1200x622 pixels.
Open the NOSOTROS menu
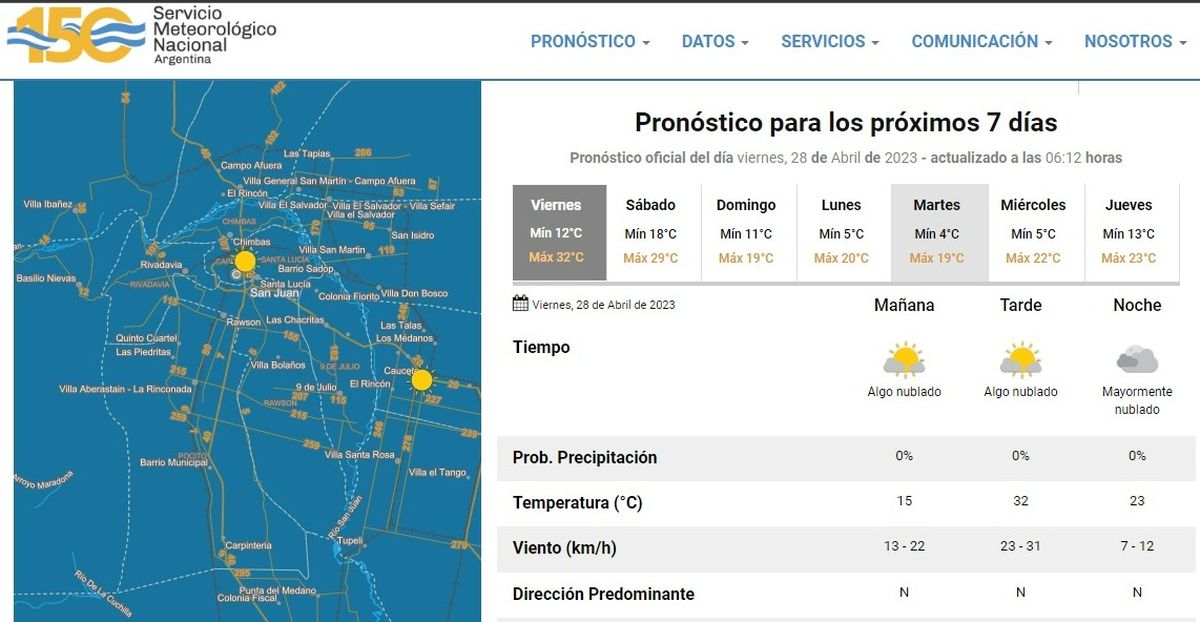(x=1135, y=41)
